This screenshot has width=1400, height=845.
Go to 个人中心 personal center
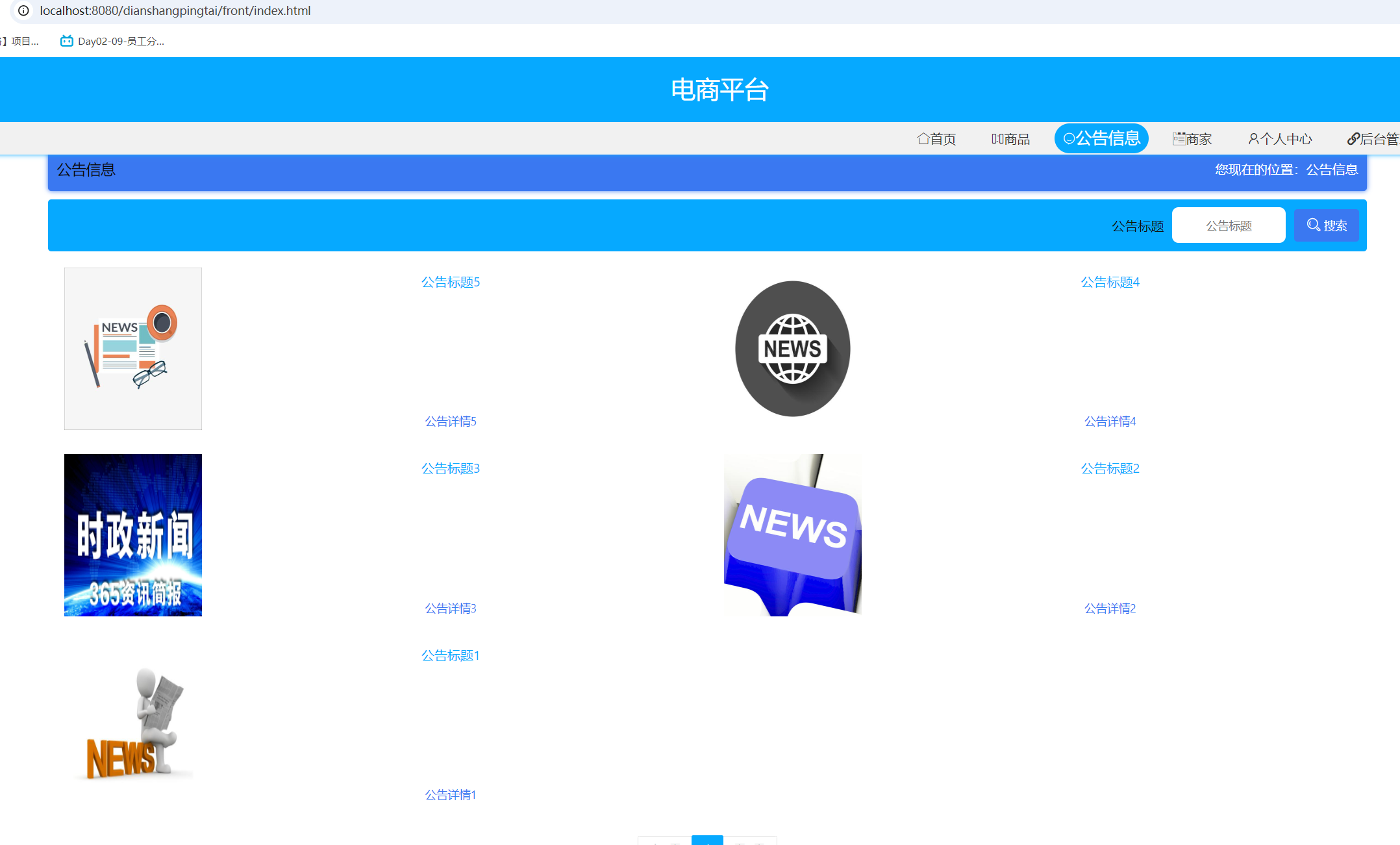click(x=1280, y=139)
